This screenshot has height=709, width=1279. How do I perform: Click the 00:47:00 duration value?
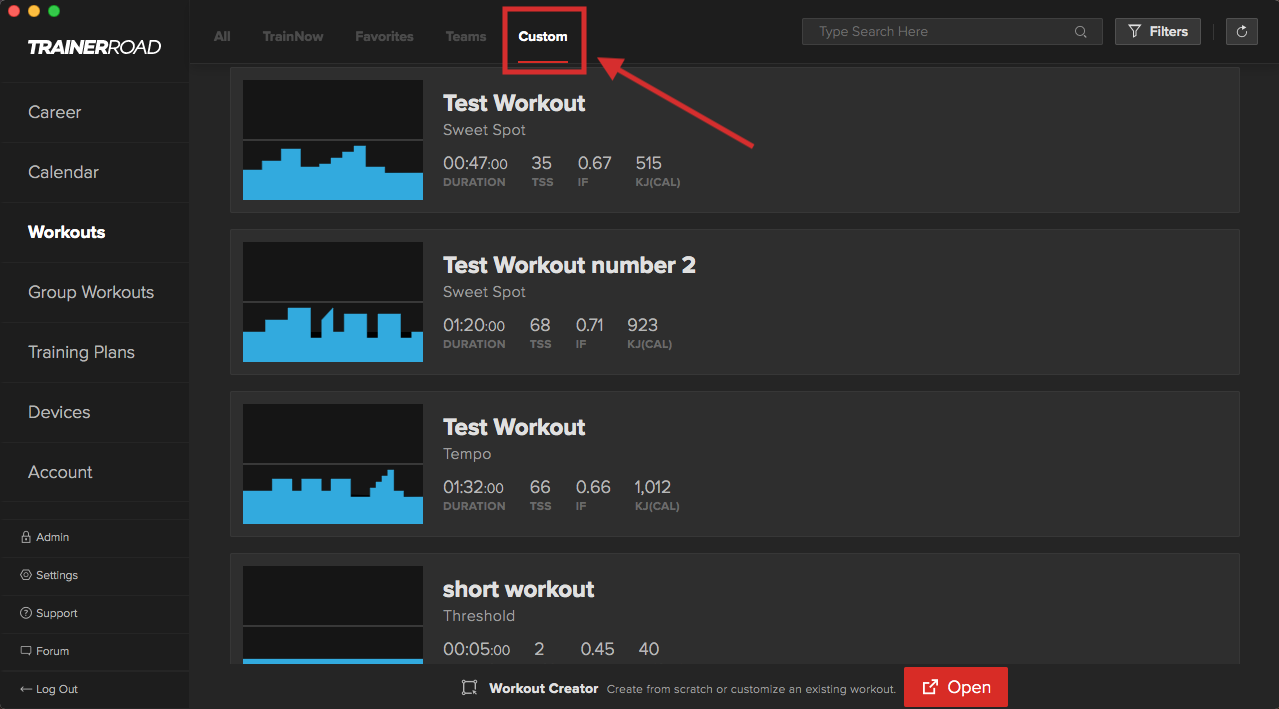(x=475, y=163)
